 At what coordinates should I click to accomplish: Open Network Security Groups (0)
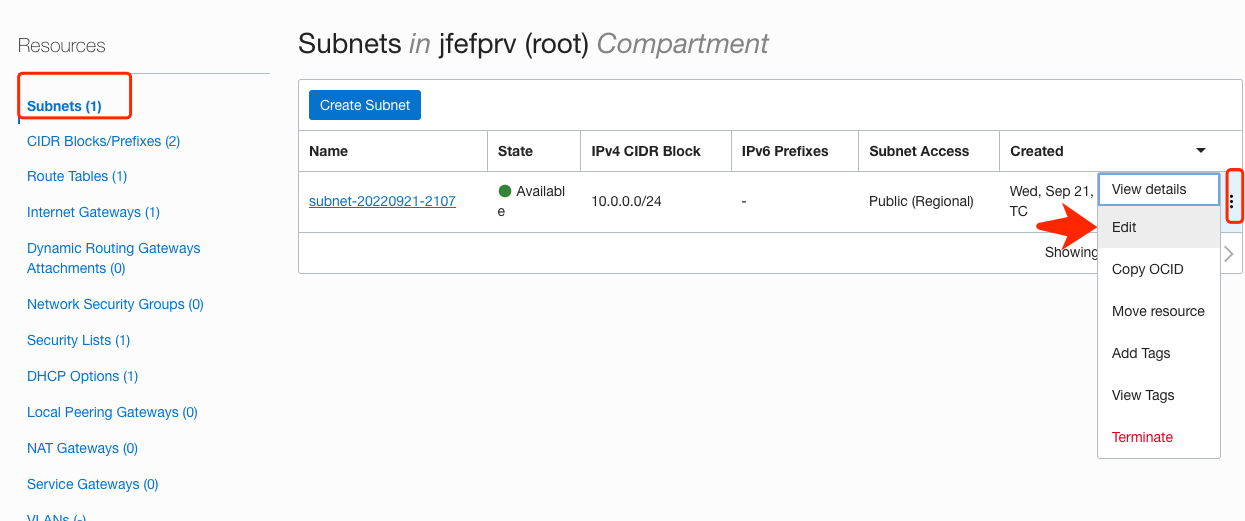pyautogui.click(x=115, y=304)
